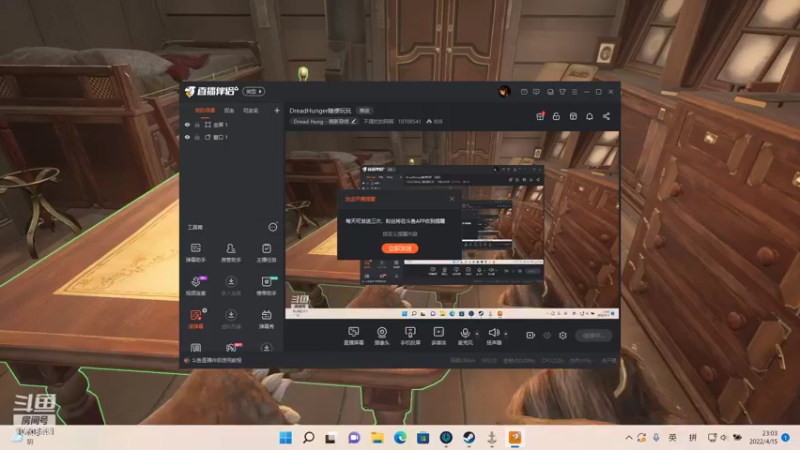Viewport: 800px width, 450px height.
Task: Click the share icon in header
Action: 606,116
